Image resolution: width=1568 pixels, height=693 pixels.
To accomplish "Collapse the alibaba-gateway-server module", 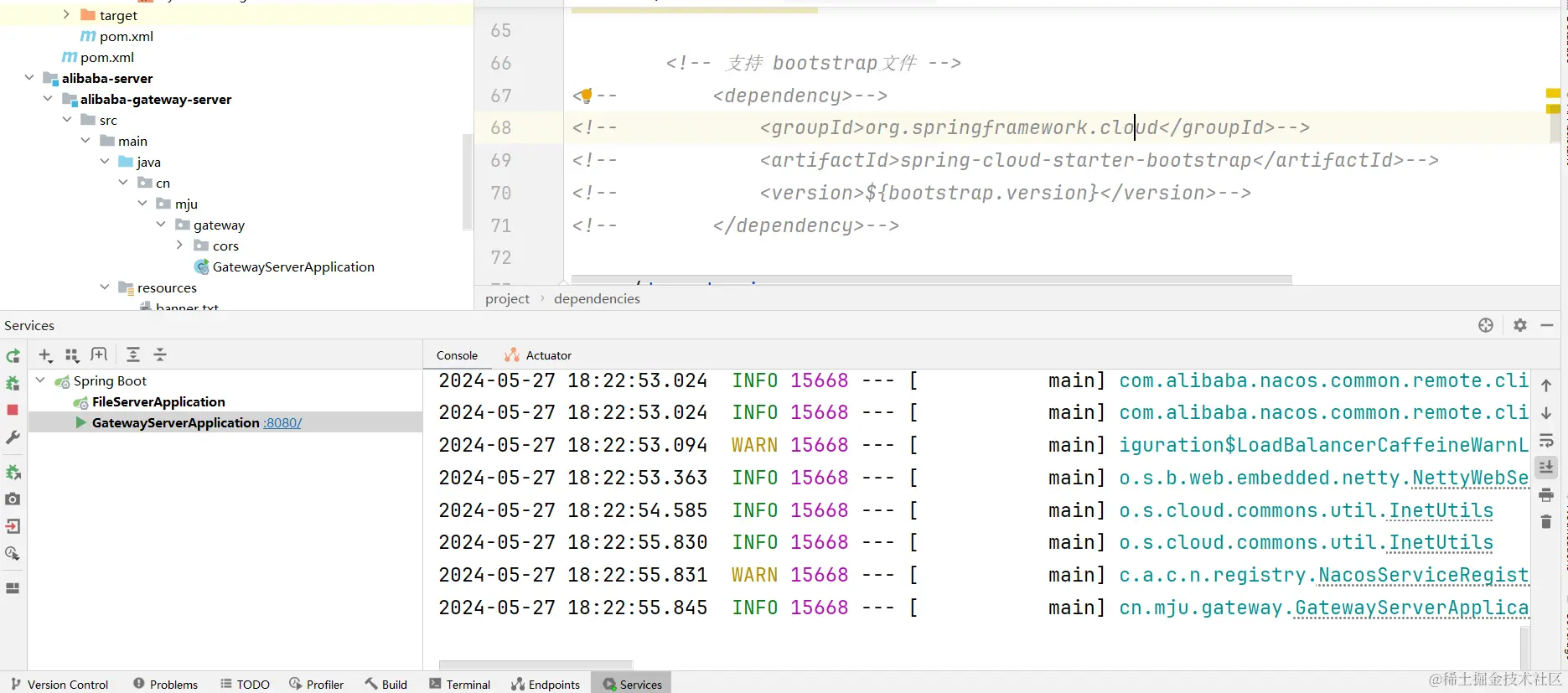I will [x=48, y=98].
